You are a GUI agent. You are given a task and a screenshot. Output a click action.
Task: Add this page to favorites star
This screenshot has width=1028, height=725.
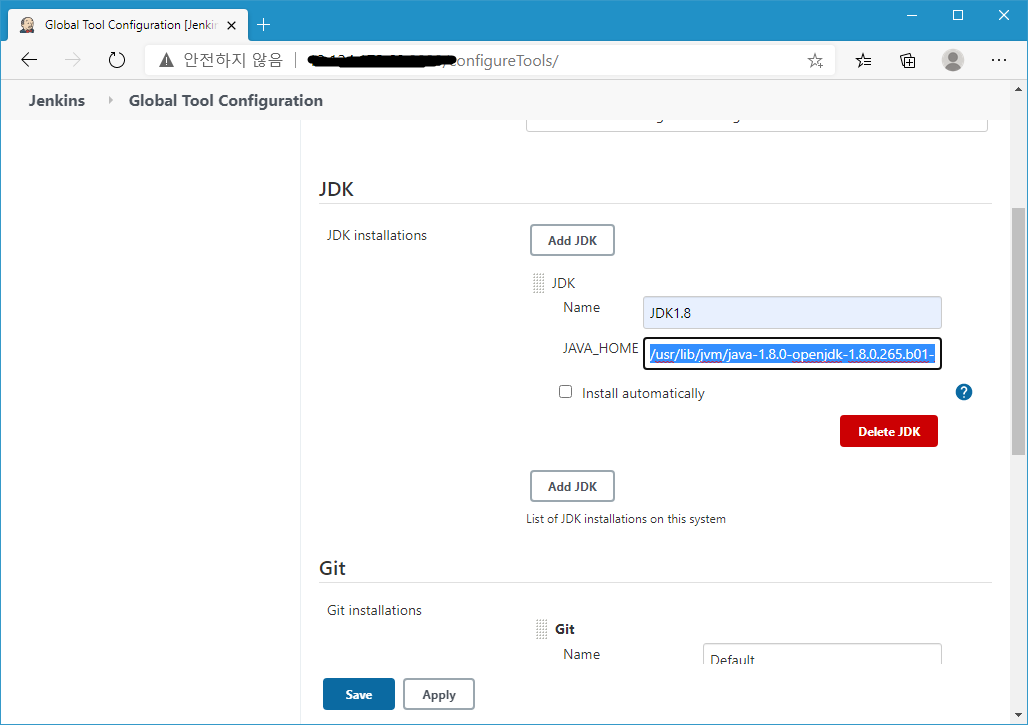[x=815, y=61]
